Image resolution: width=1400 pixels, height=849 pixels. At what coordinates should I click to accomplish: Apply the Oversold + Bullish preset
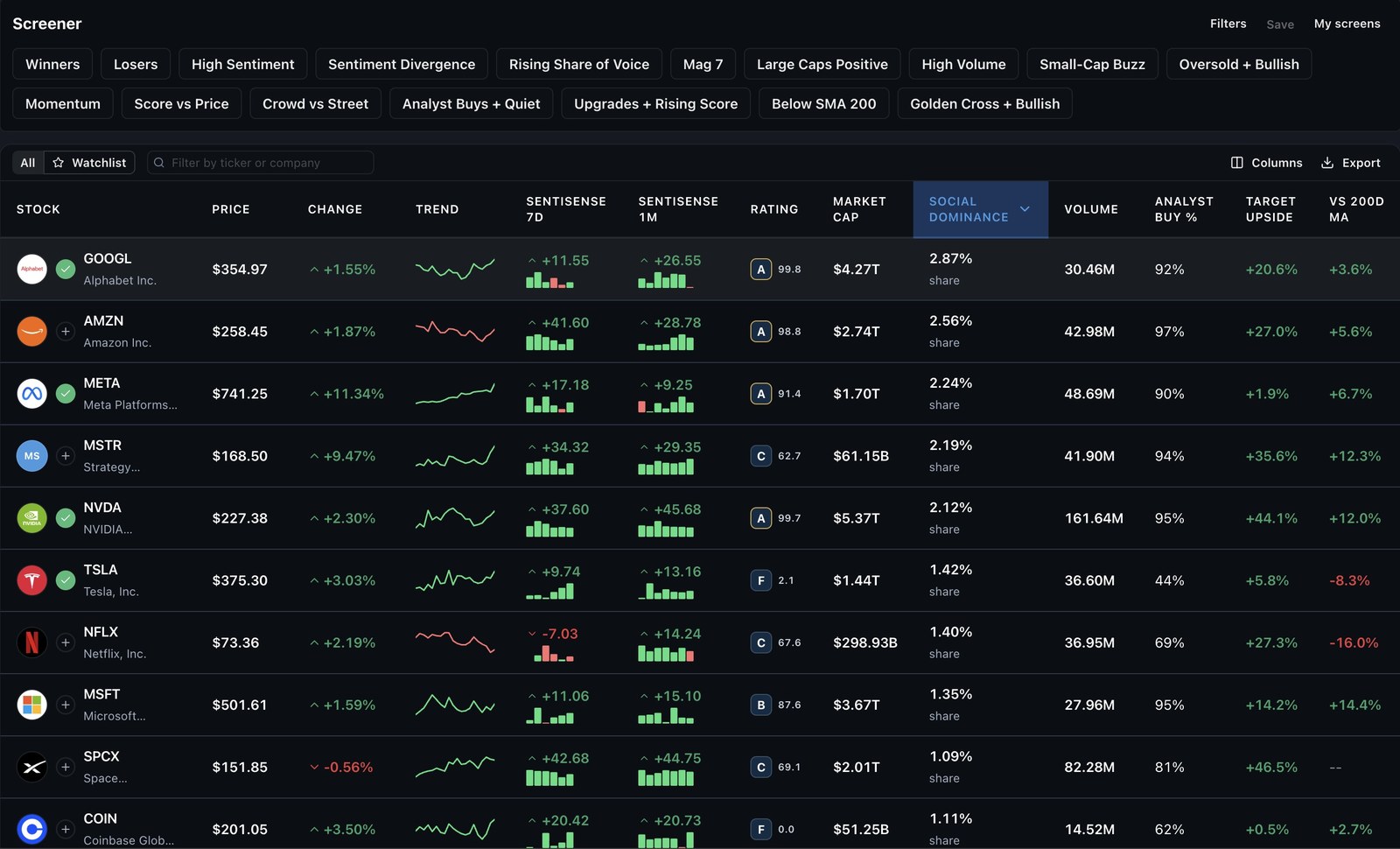click(x=1238, y=64)
